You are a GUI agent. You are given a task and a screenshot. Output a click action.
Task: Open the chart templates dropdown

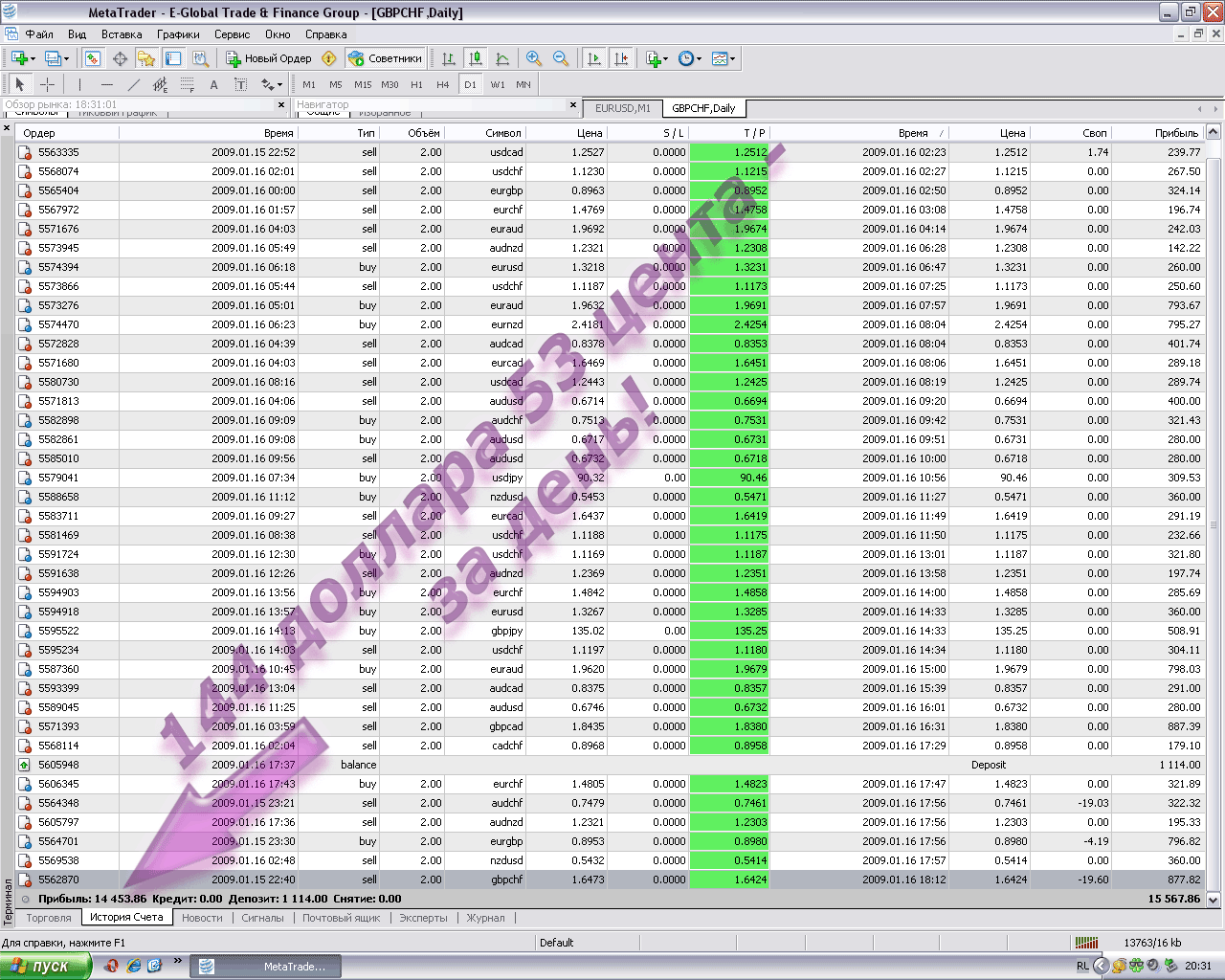point(724,58)
